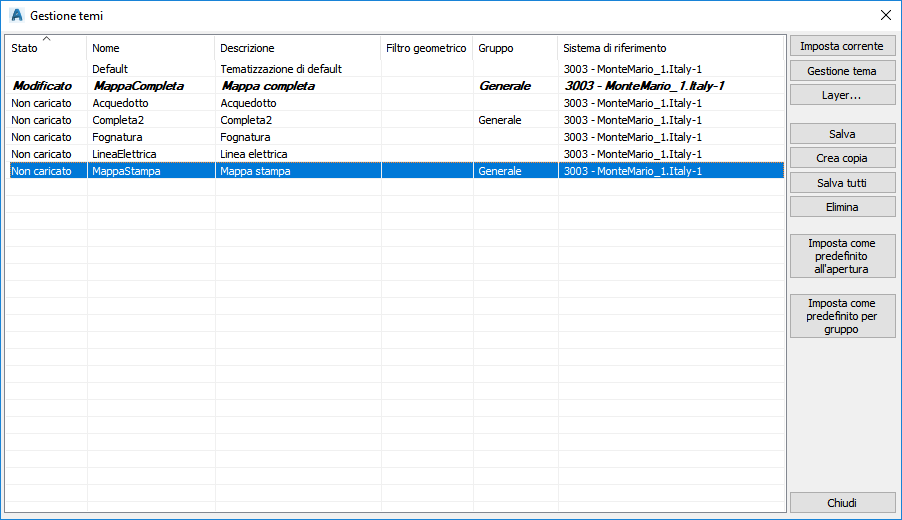Sort list by Nome column header

coord(150,48)
